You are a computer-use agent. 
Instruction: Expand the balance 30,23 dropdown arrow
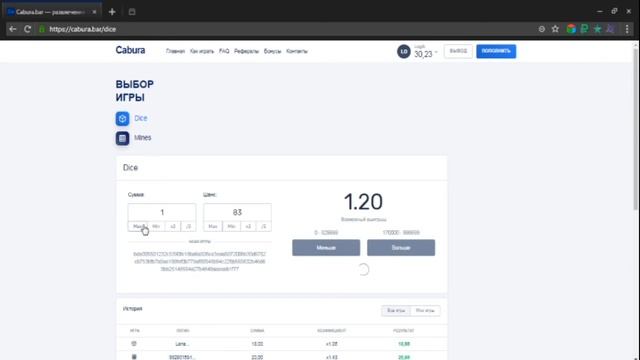point(436,53)
